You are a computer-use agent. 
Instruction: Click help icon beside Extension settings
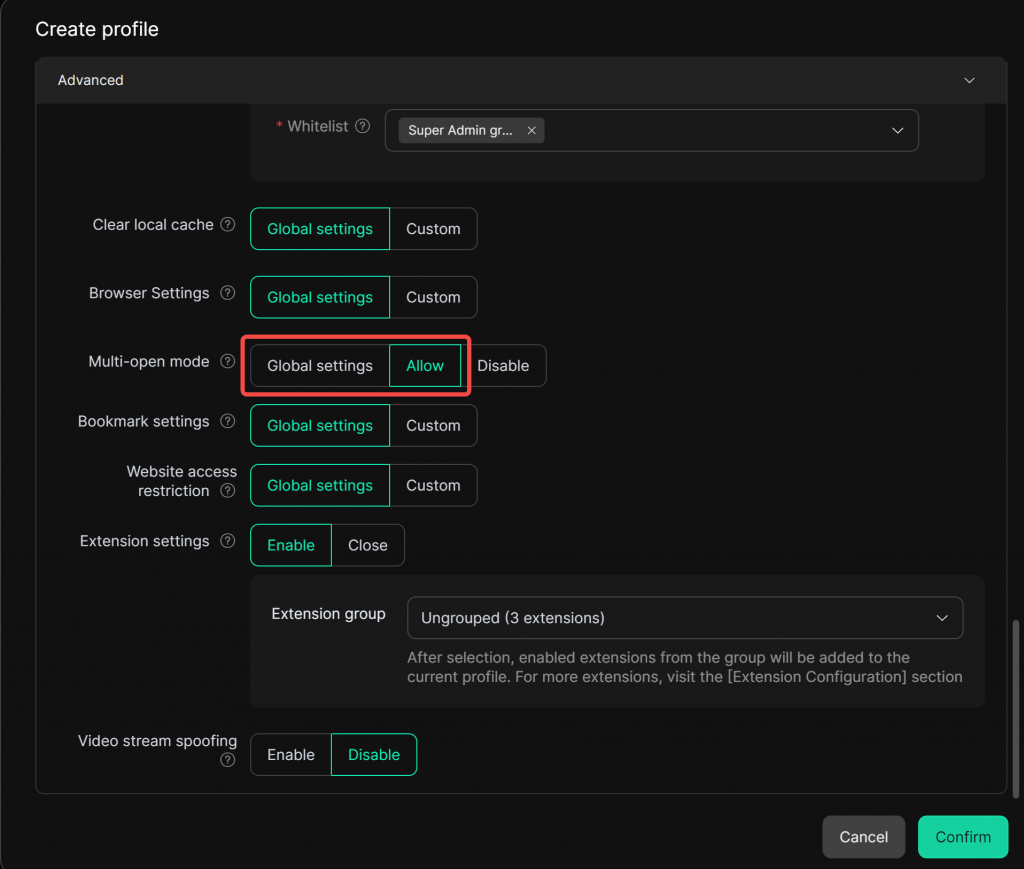(x=228, y=542)
